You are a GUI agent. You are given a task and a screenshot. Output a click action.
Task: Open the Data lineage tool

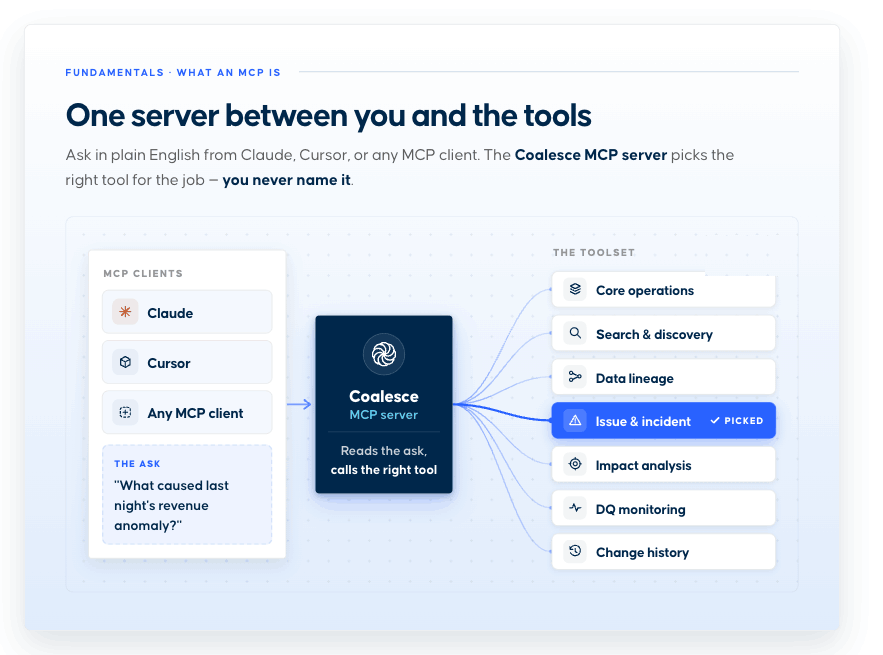pos(663,377)
